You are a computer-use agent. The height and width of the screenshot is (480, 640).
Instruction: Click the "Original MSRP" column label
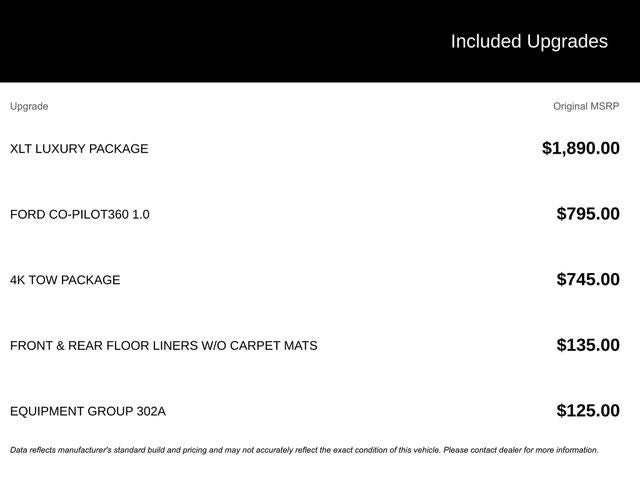(586, 106)
